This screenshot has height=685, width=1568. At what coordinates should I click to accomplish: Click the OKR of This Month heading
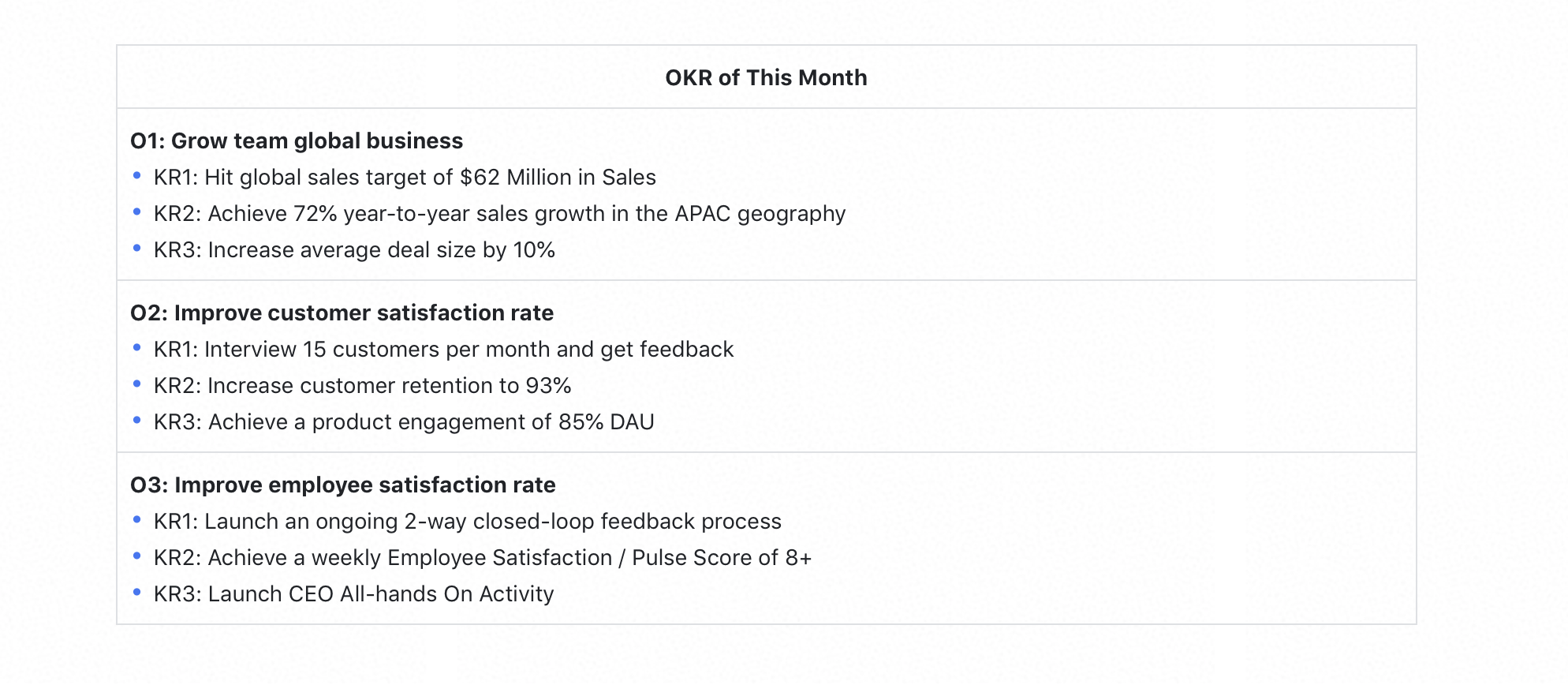pos(766,77)
